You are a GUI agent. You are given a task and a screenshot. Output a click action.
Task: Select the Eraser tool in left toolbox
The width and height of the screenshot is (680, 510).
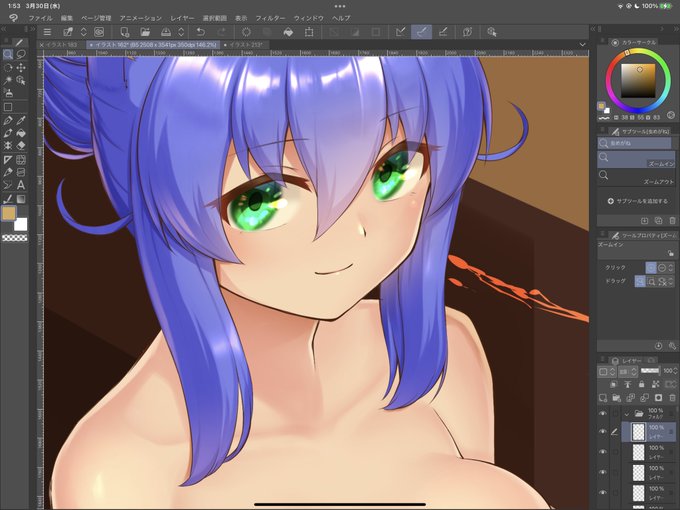[x=21, y=146]
